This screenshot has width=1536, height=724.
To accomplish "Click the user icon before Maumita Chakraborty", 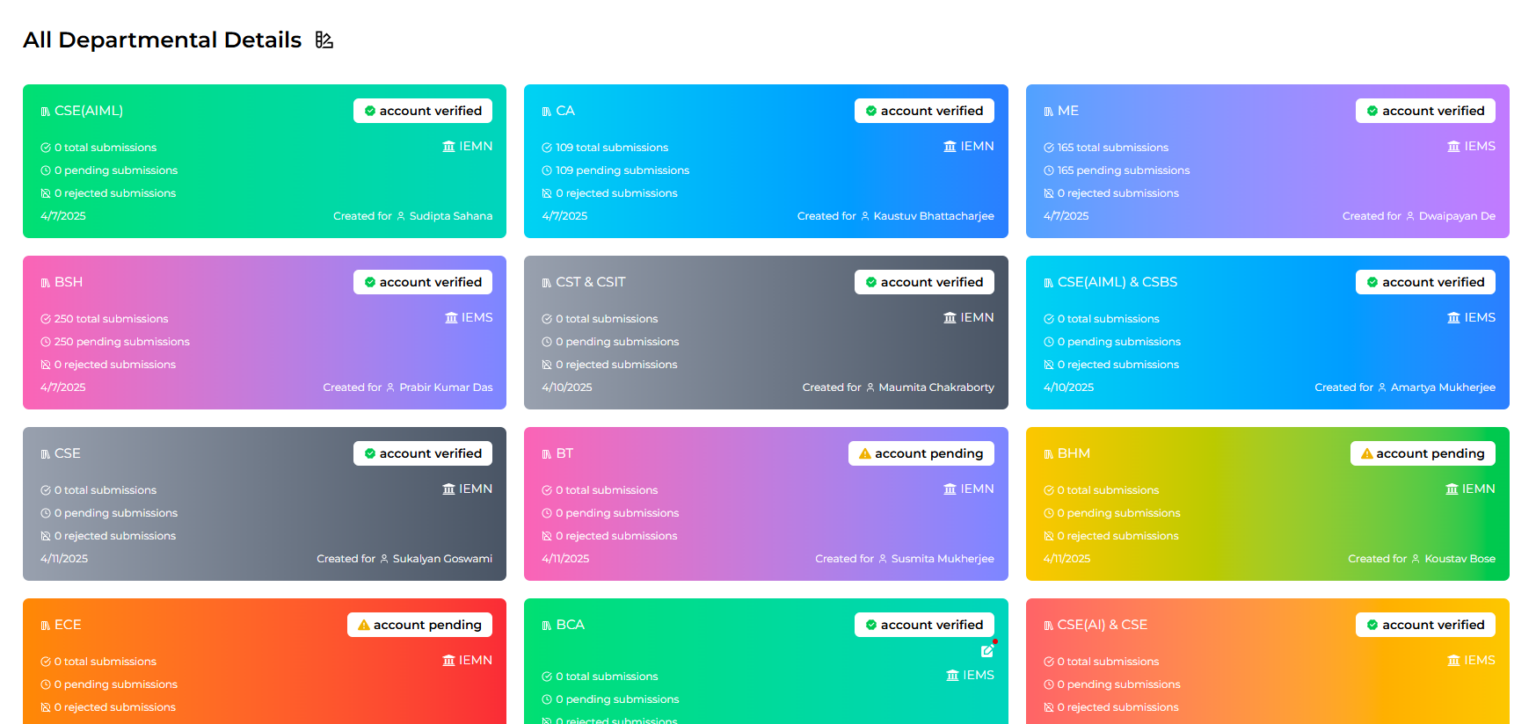I will tap(870, 388).
